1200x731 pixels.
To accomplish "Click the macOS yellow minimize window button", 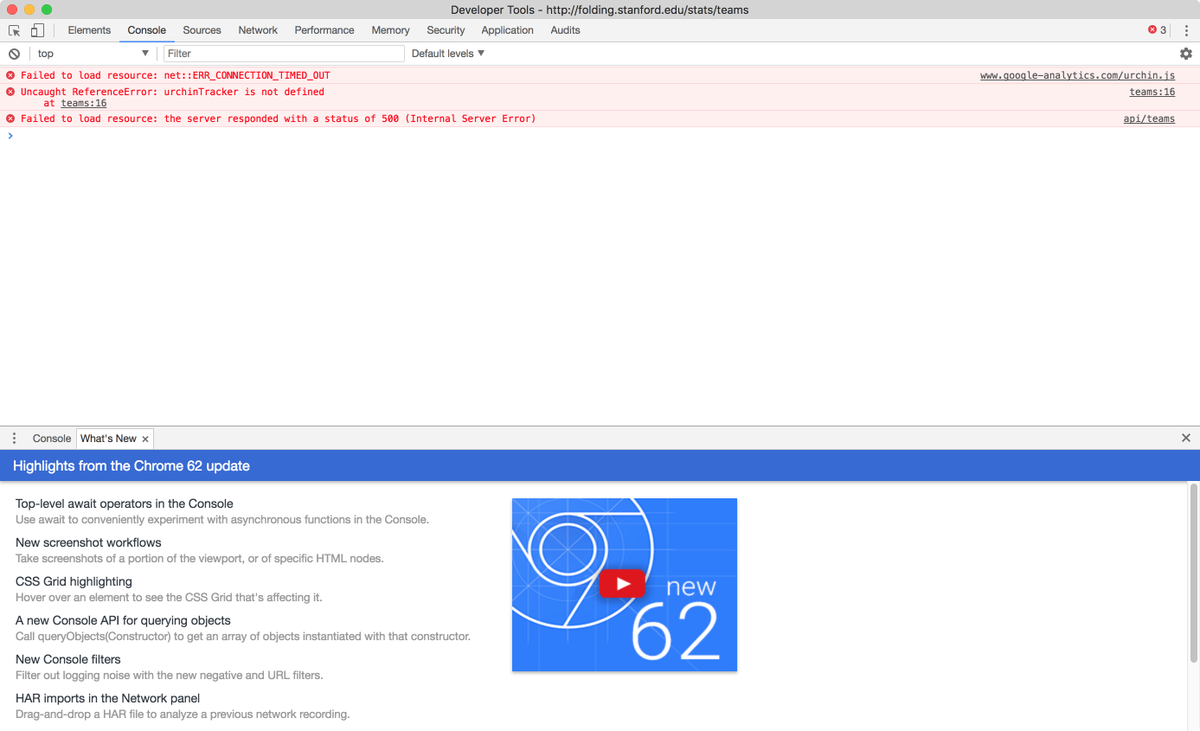I will click(28, 9).
